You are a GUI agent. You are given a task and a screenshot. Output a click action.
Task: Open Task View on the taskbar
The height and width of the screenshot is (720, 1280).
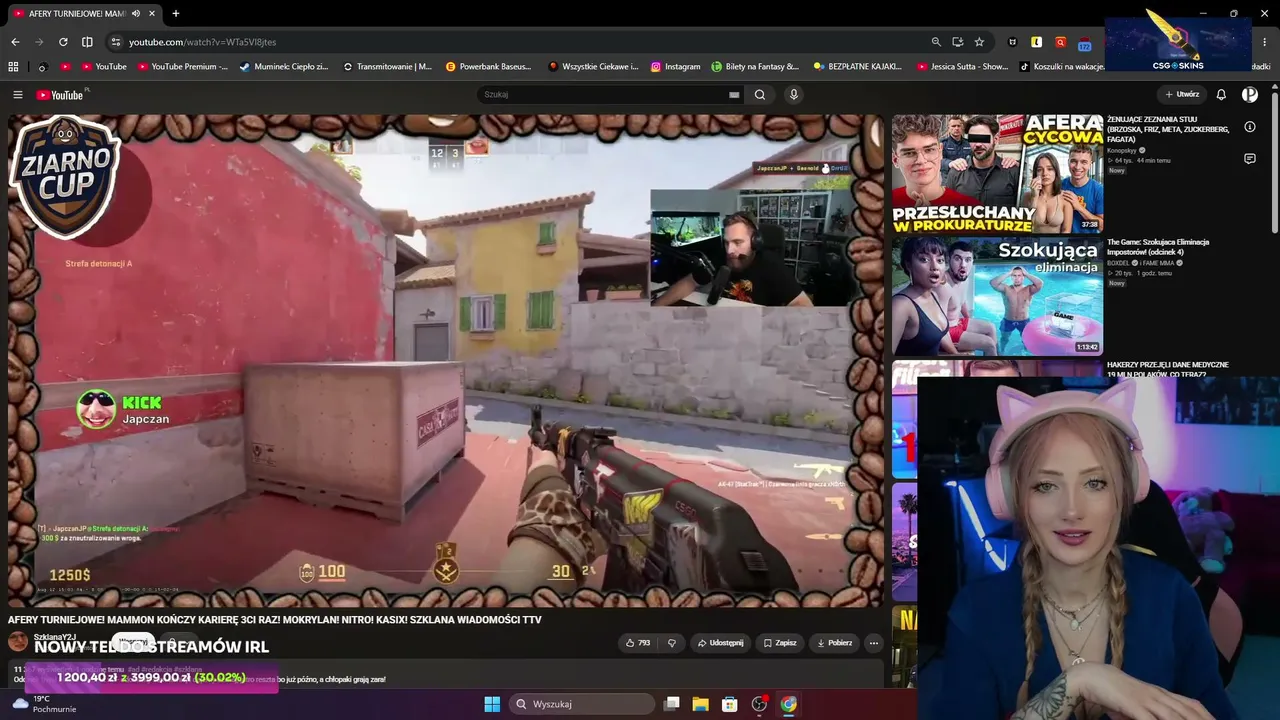pyautogui.click(x=672, y=704)
